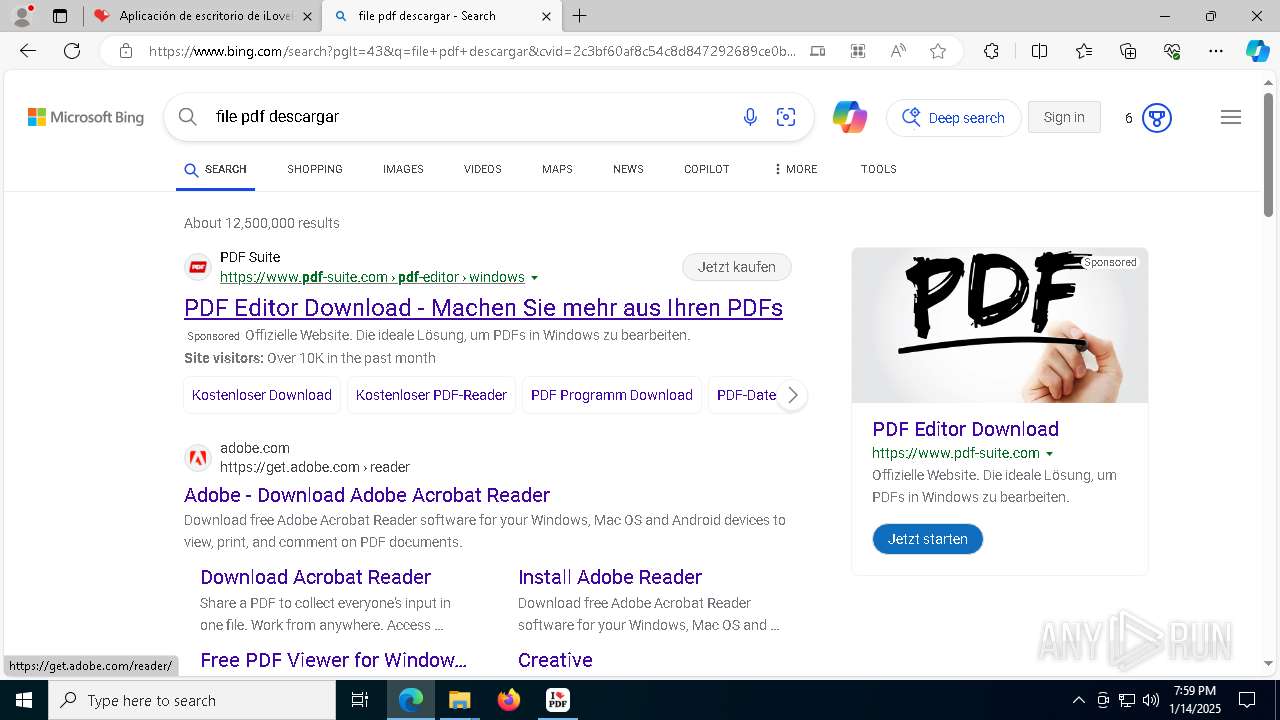Open the Kostenloser PDF-Reader sitelink

click(x=431, y=395)
